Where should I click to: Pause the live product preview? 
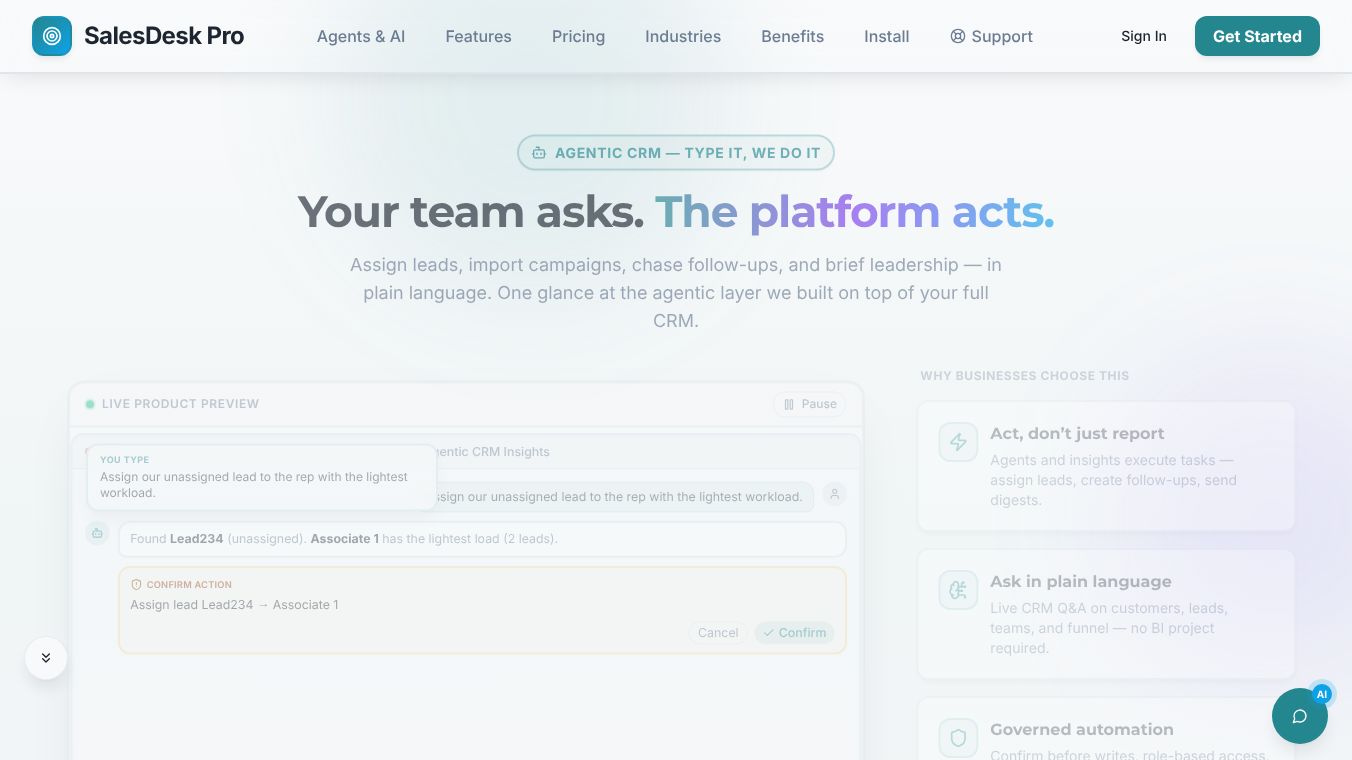tap(809, 404)
